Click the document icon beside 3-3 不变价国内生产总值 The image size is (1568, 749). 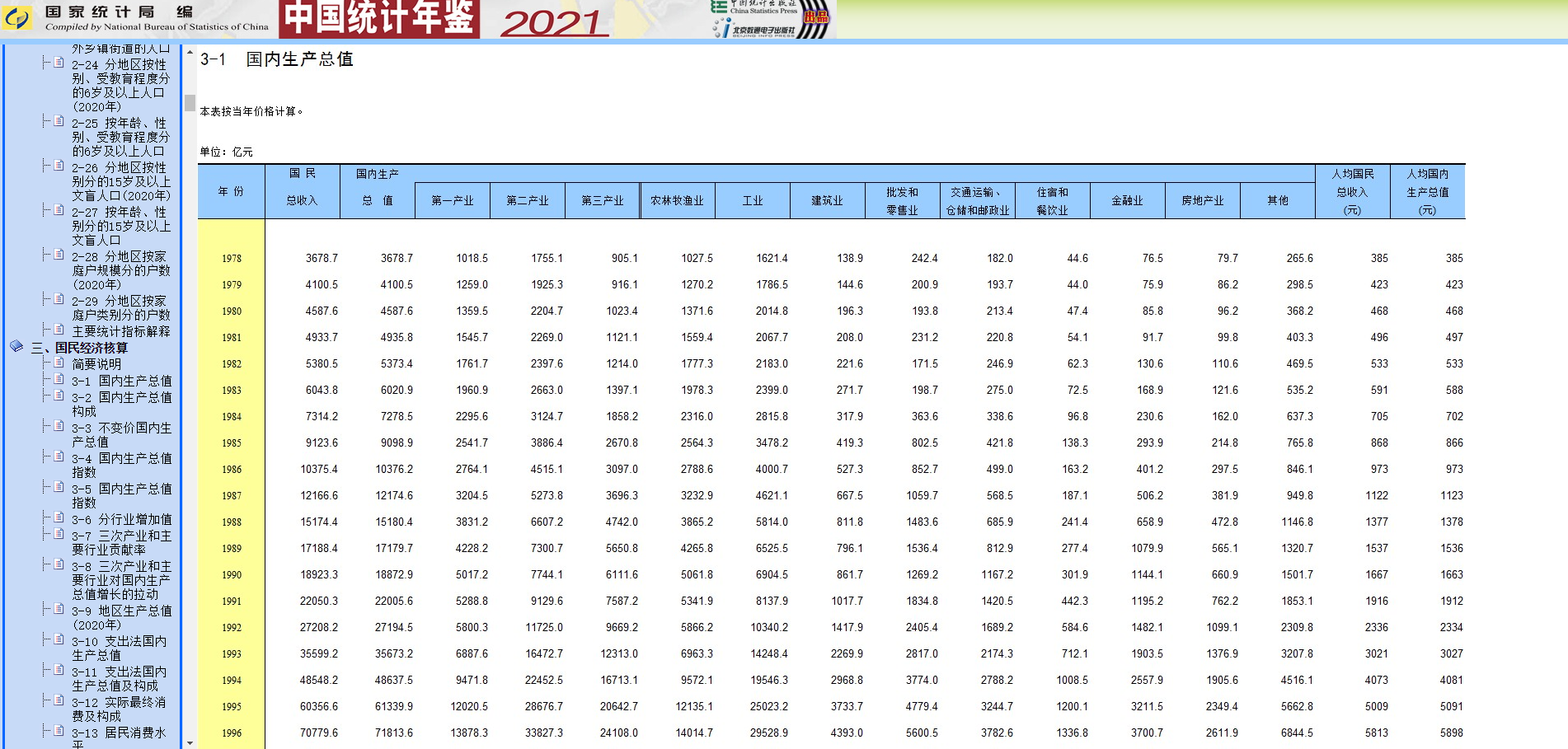tap(59, 426)
